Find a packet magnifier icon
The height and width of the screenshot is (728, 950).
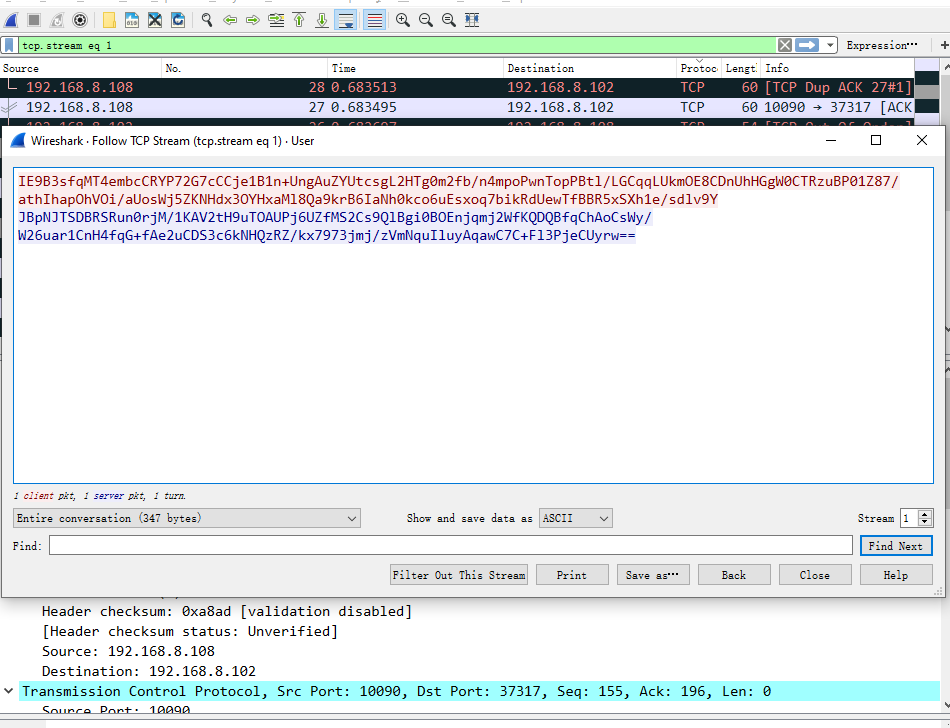click(207, 20)
